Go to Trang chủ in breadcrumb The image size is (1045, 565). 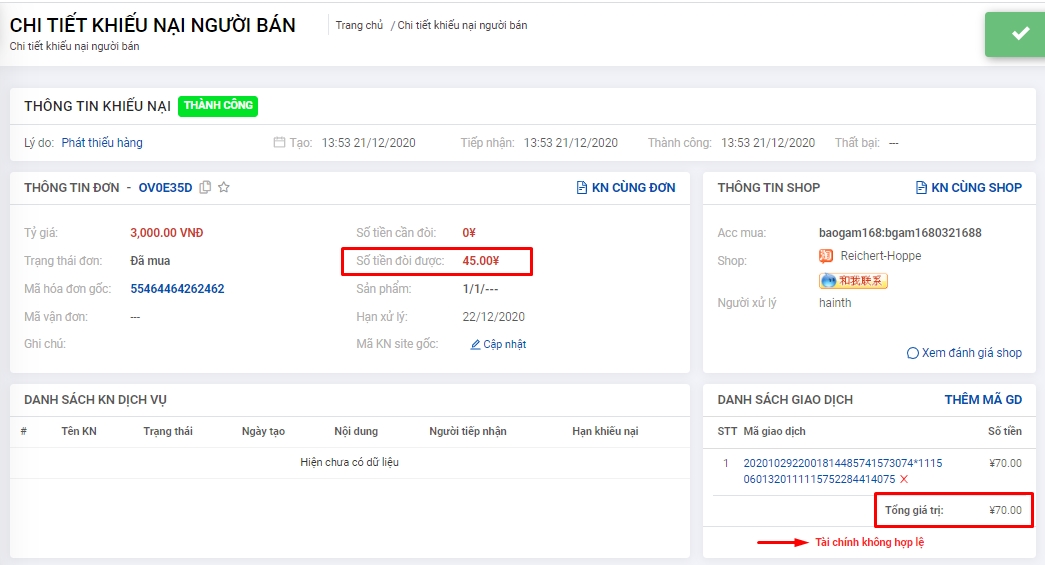359,25
